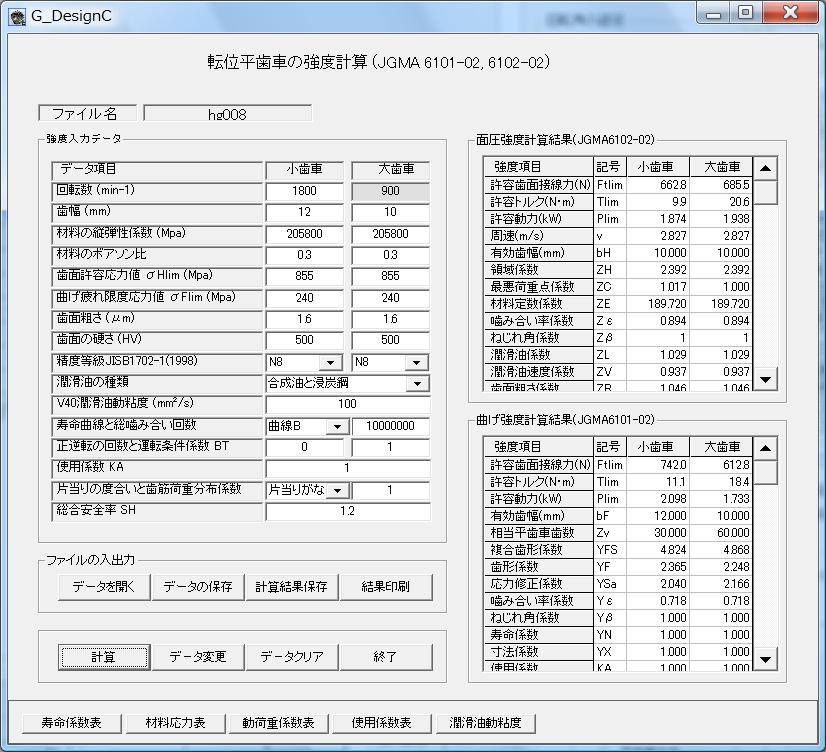
Task: Expand the 小歯車 precision grade N8 dropdown
Action: (330, 363)
